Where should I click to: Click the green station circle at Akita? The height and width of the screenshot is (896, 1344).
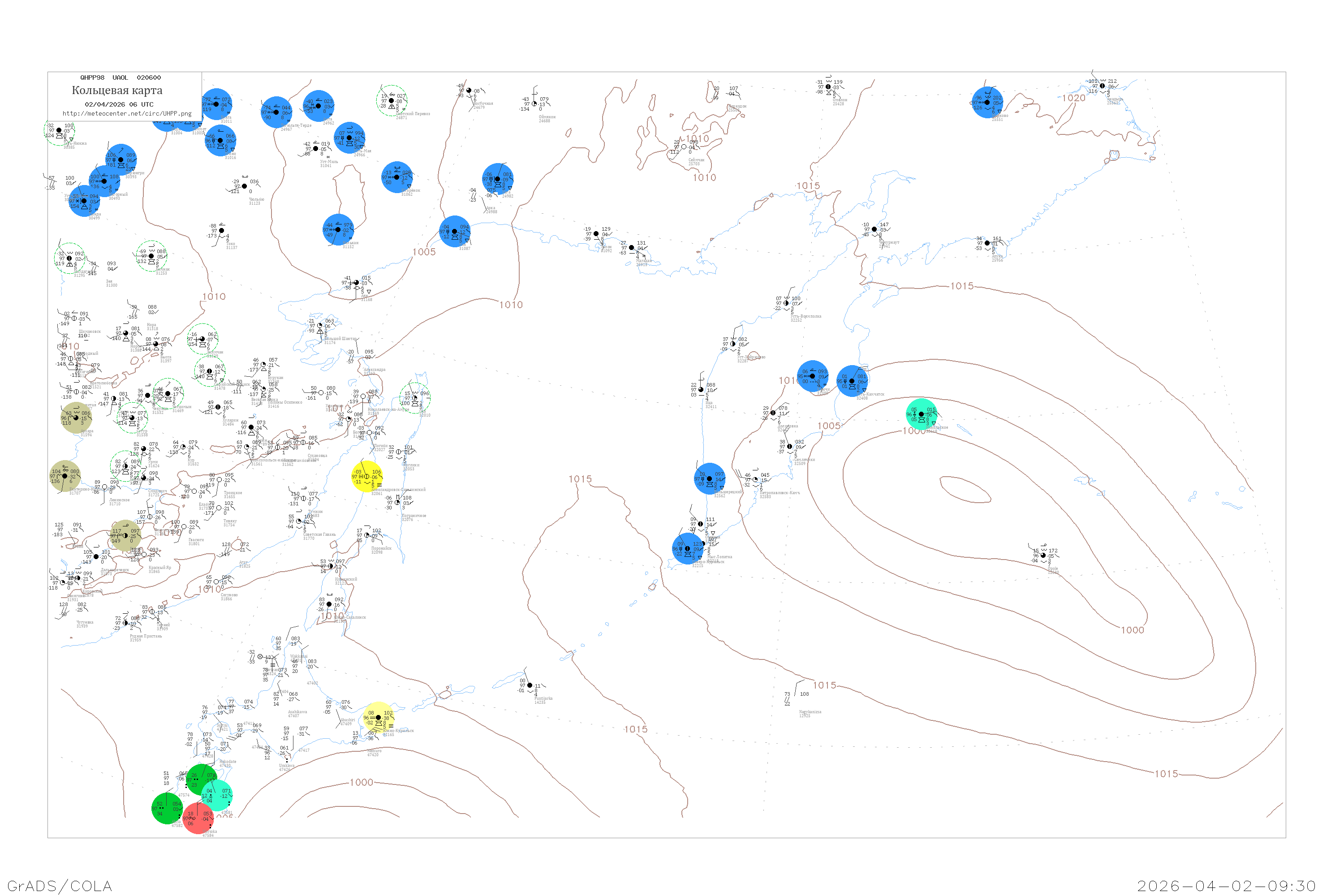168,808
